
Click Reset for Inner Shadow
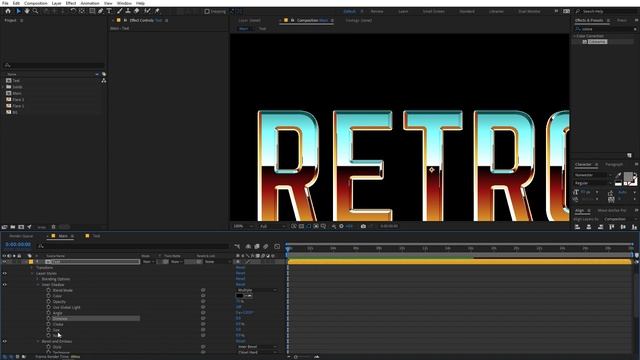[x=240, y=285]
